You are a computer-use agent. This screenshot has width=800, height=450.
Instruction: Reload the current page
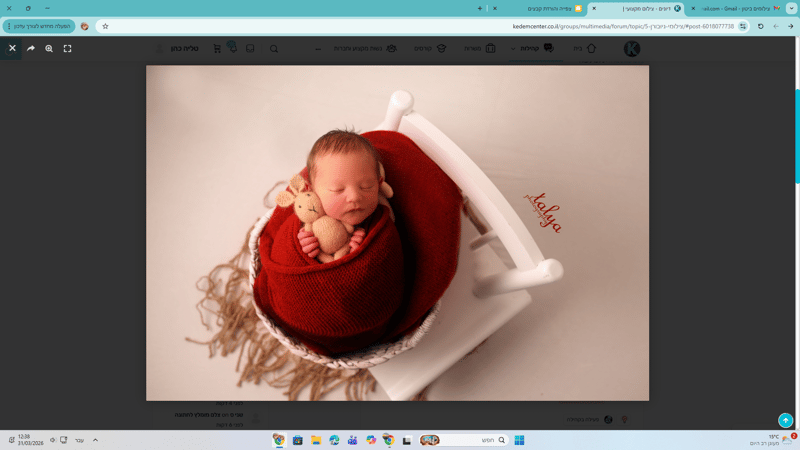point(761,27)
